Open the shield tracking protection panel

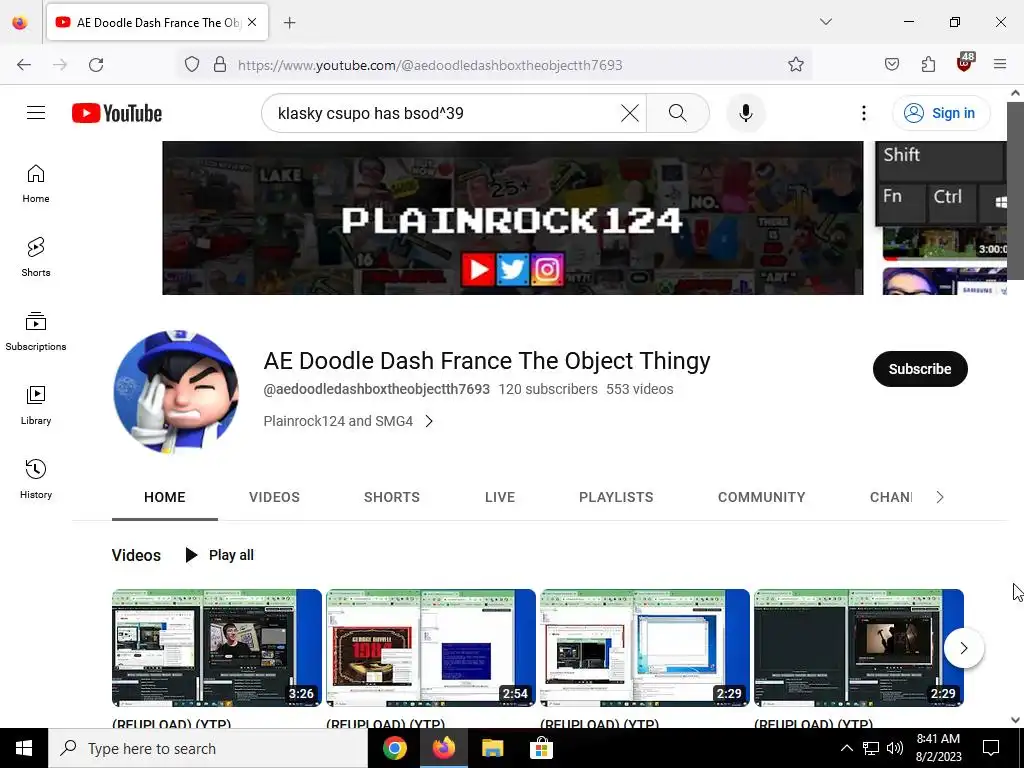tap(191, 65)
